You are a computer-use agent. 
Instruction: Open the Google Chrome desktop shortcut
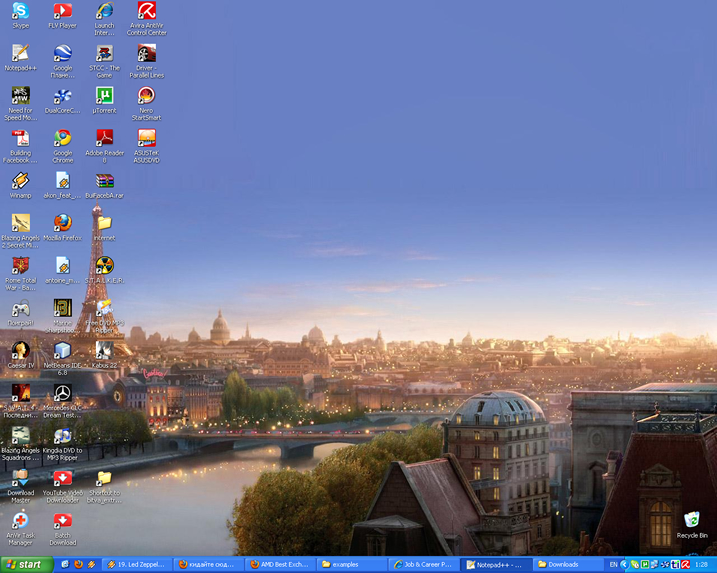(x=62, y=139)
